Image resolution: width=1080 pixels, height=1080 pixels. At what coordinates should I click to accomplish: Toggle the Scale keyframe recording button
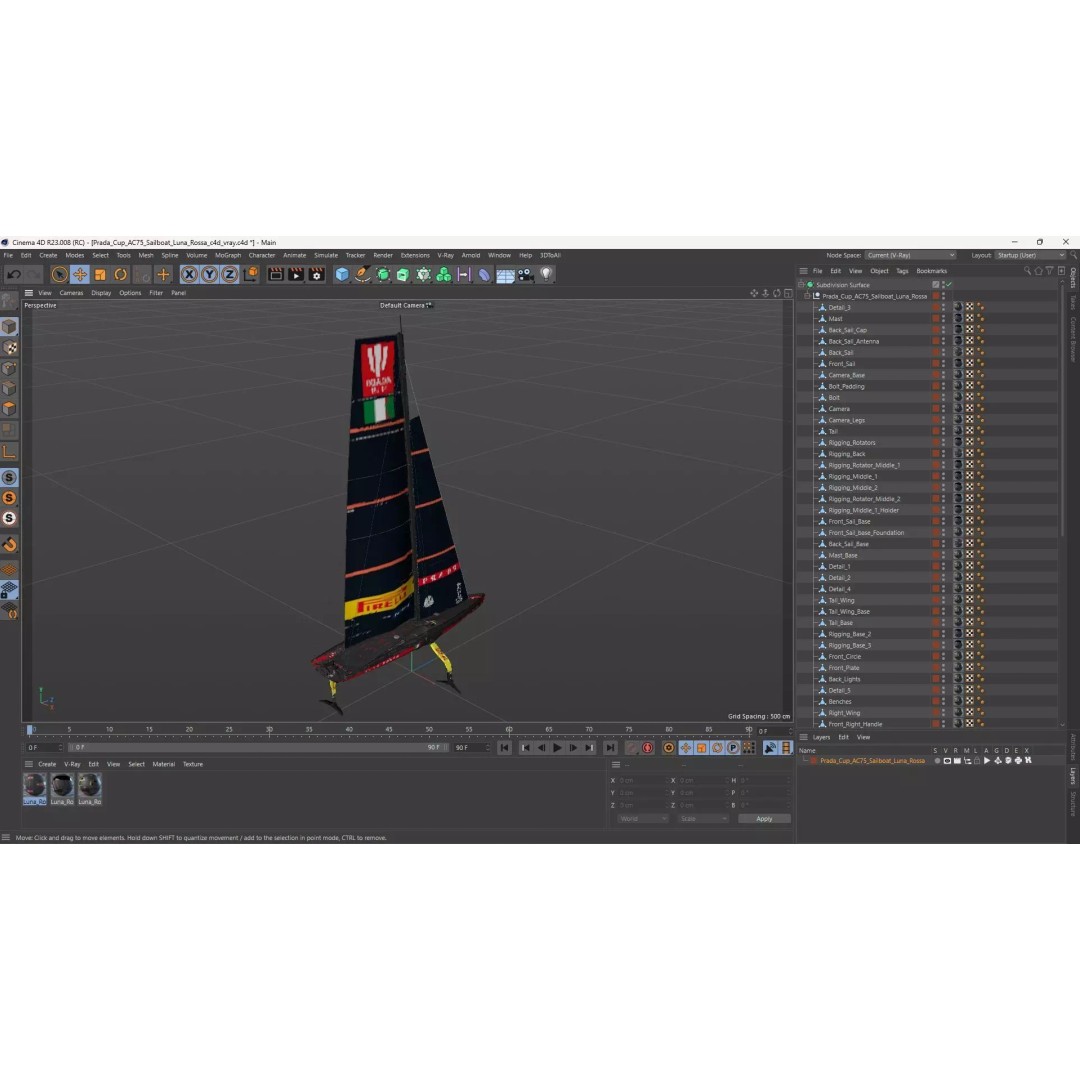click(x=701, y=747)
